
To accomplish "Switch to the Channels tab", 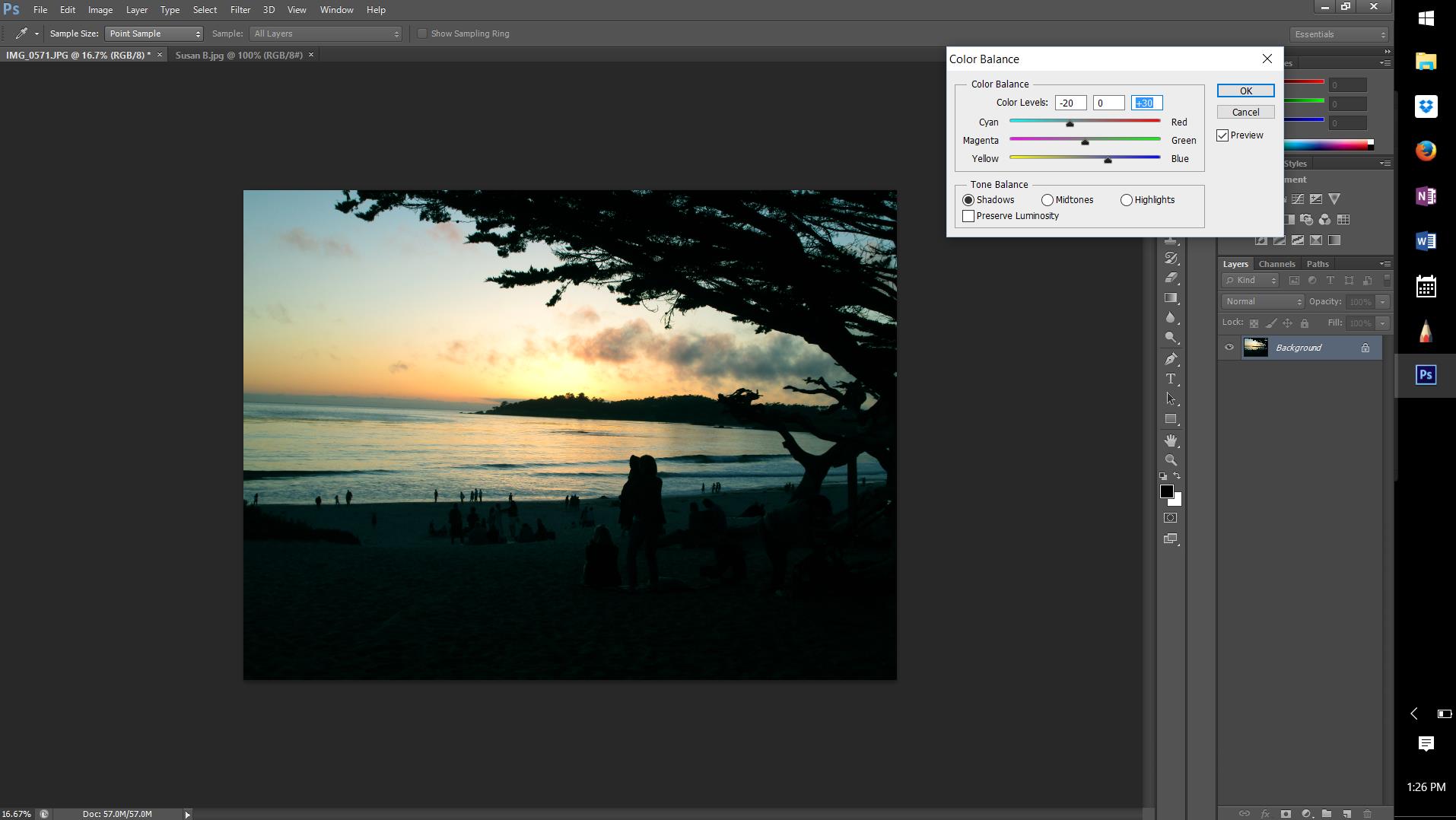I will pyautogui.click(x=1276, y=264).
